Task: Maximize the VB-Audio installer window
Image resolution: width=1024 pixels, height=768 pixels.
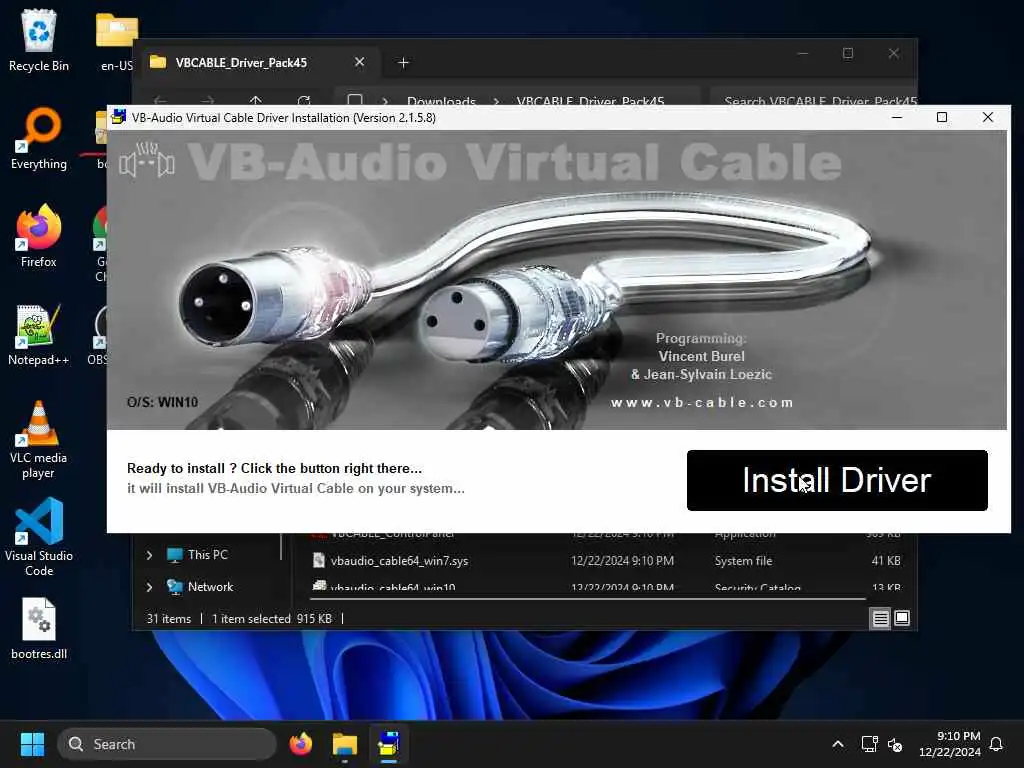Action: 942,118
